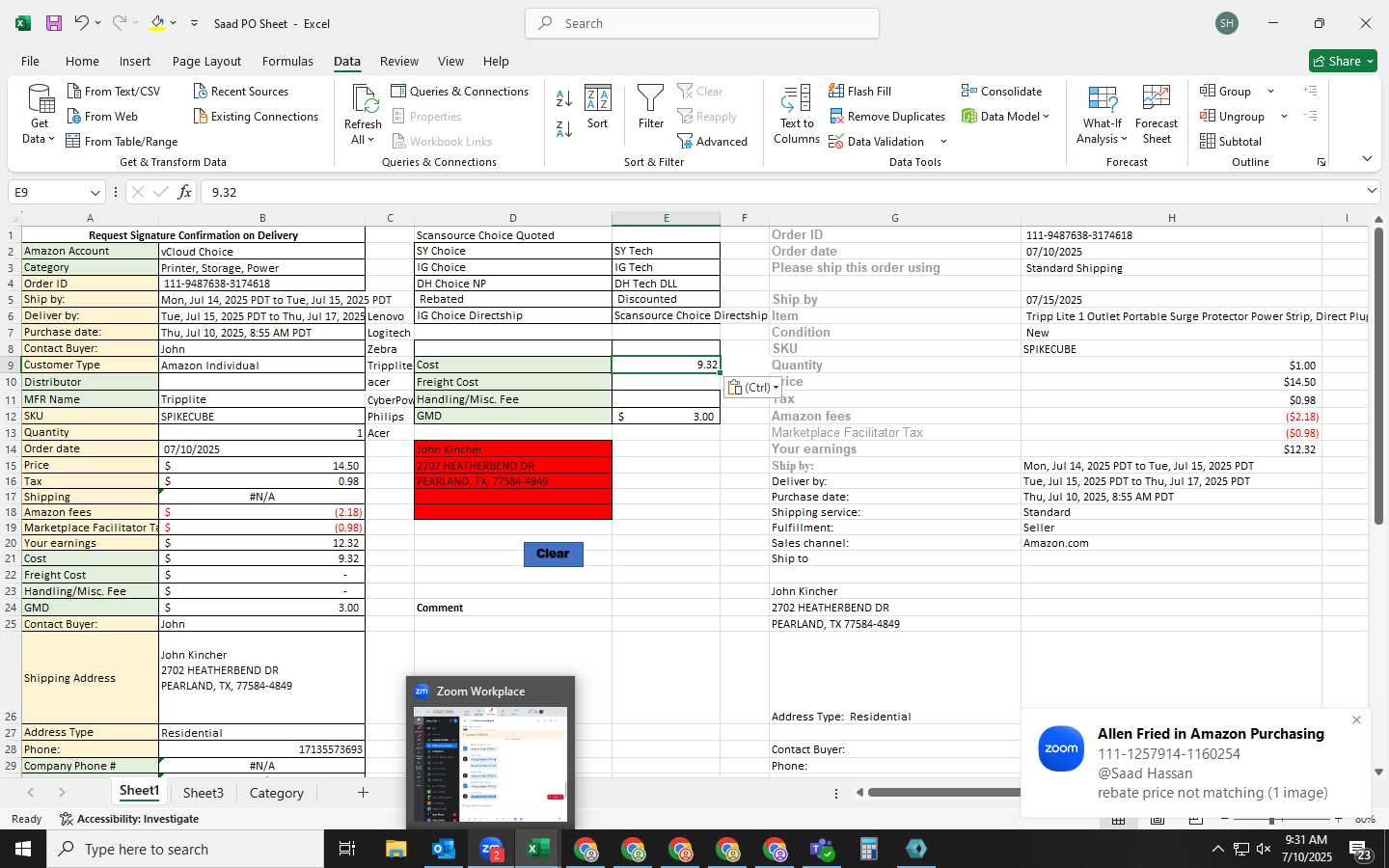
Task: Open Consolidate dialog
Action: [x=1001, y=92]
